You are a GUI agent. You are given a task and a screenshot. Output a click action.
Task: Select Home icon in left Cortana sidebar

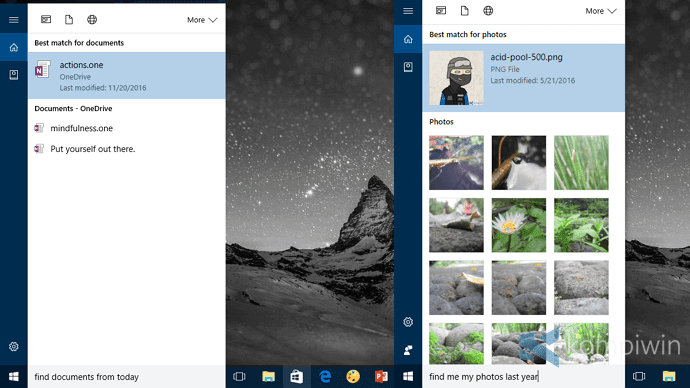click(x=14, y=47)
